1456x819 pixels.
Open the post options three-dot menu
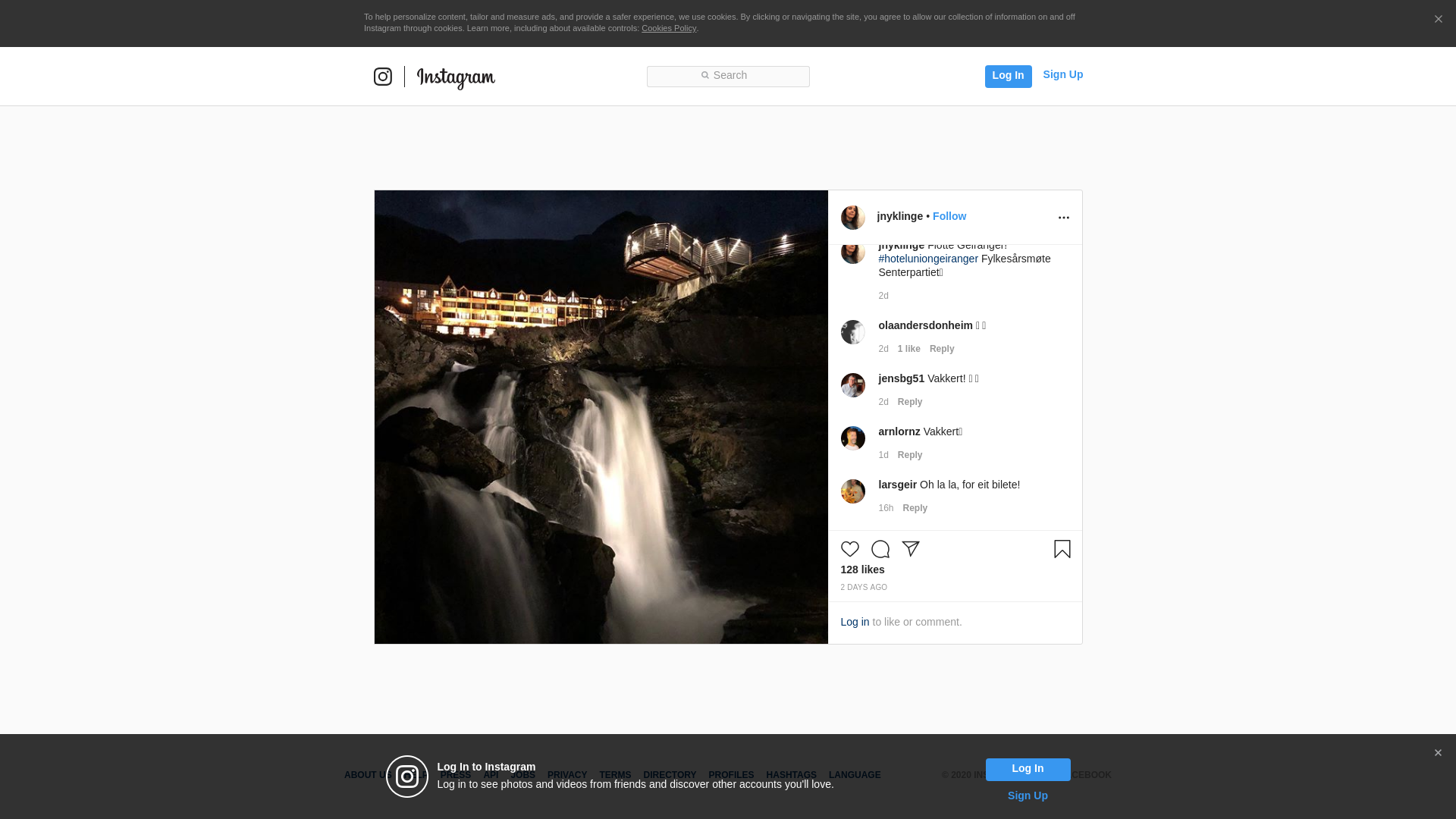1063,218
